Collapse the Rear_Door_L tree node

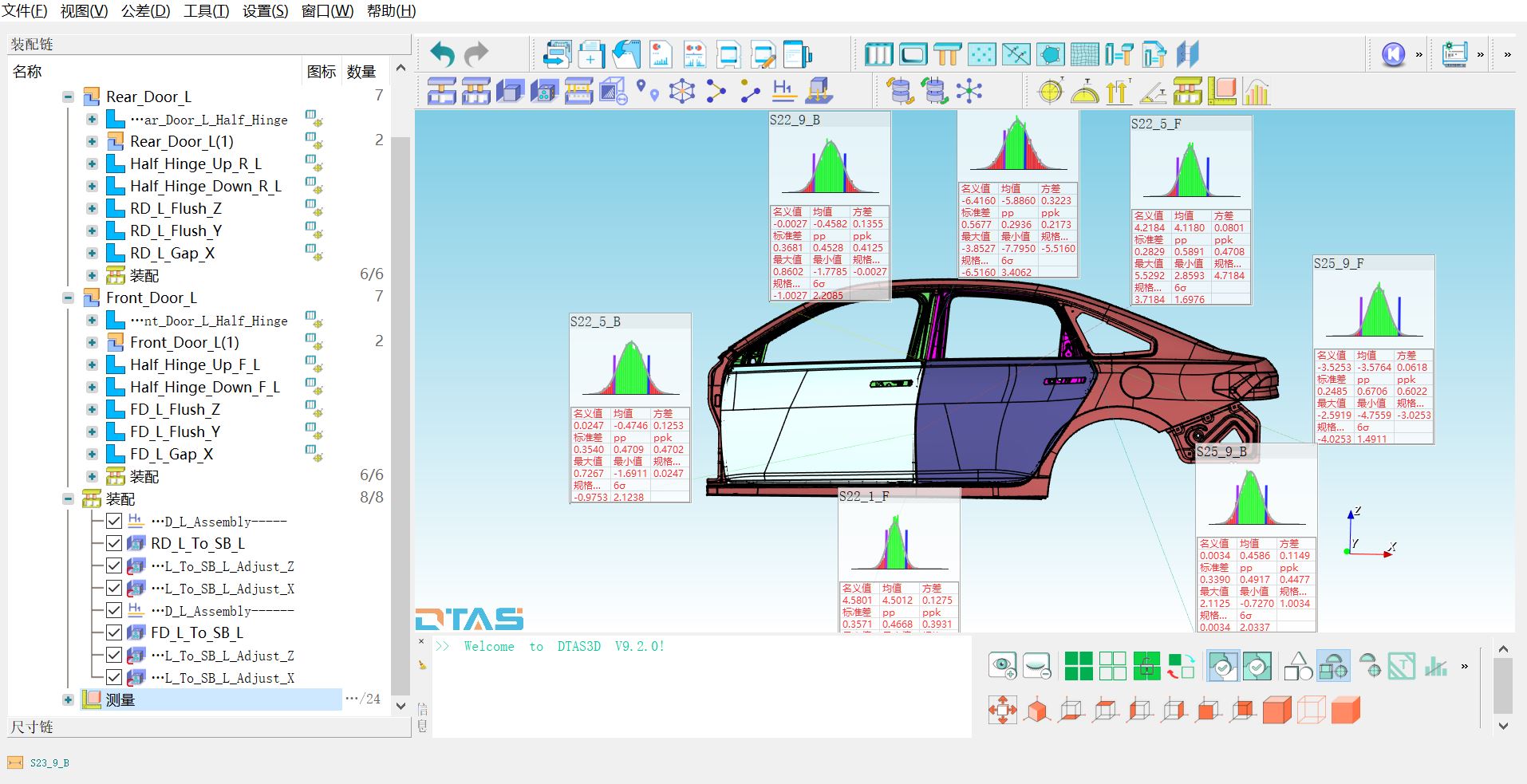point(68,97)
